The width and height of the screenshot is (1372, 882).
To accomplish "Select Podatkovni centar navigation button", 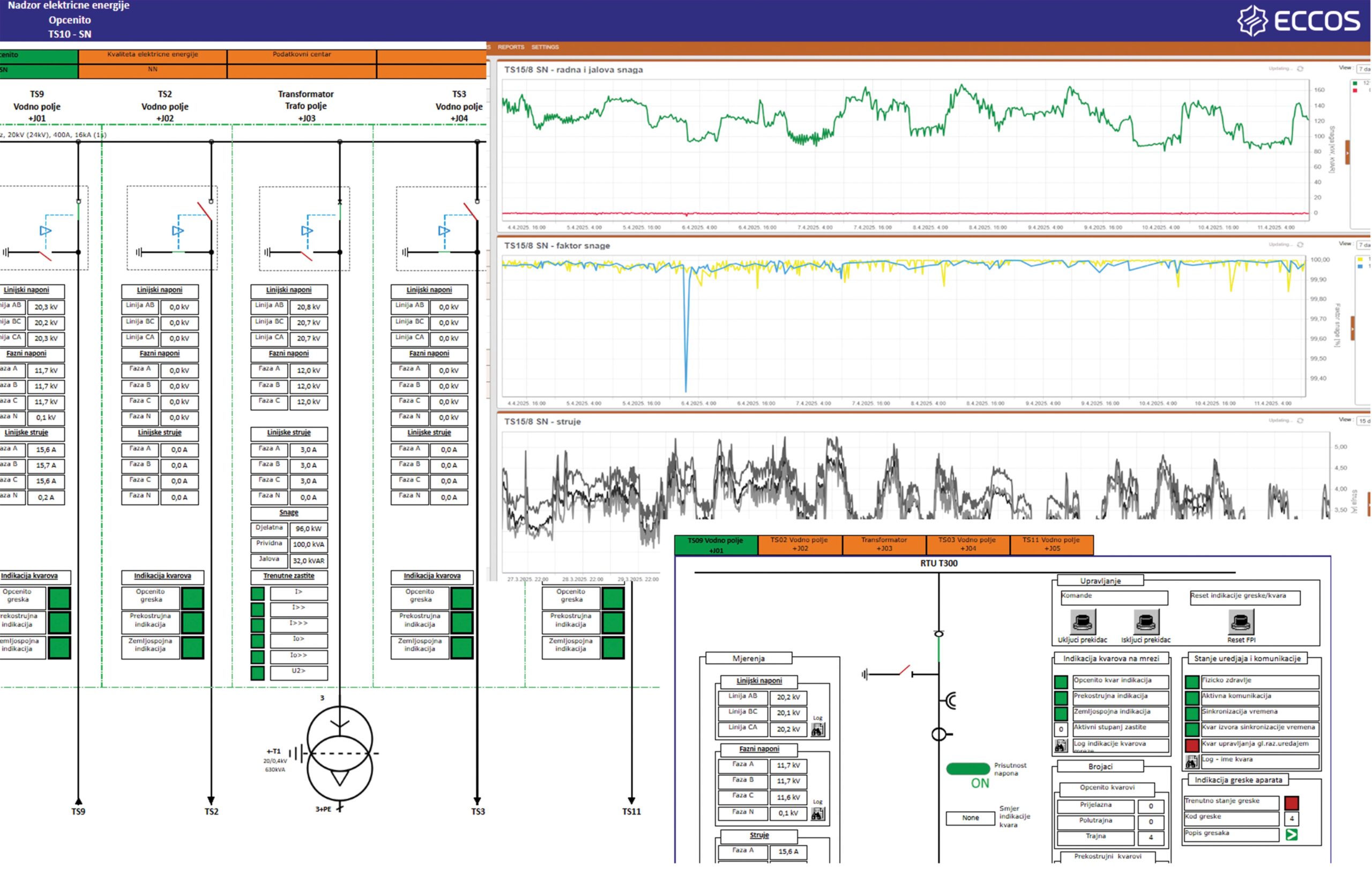I will (302, 55).
